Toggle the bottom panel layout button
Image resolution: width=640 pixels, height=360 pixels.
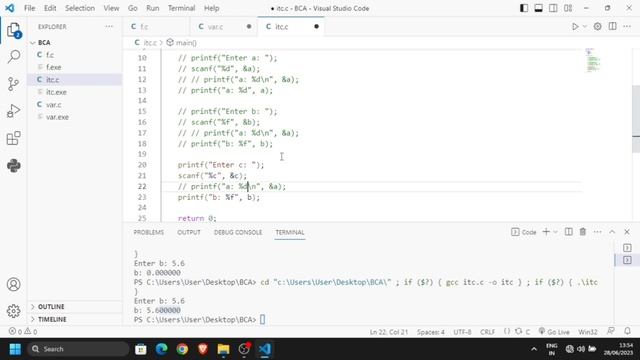tap(539, 8)
